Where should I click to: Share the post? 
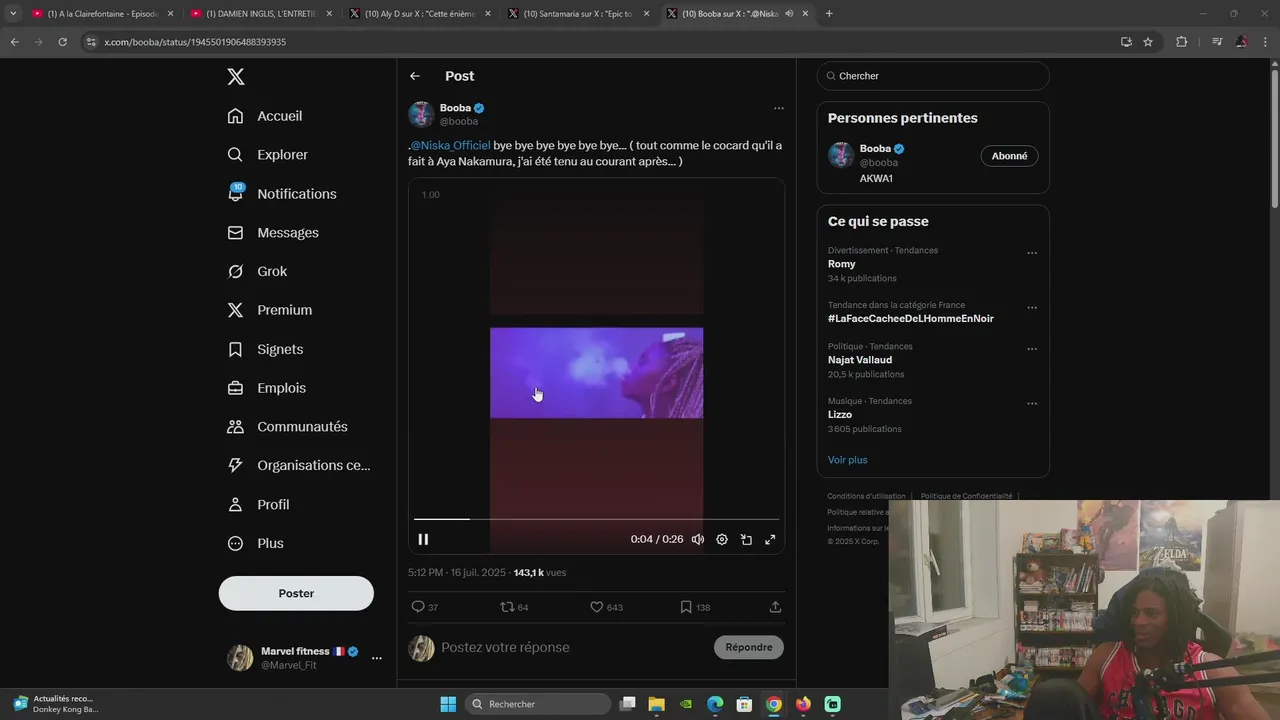(775, 607)
